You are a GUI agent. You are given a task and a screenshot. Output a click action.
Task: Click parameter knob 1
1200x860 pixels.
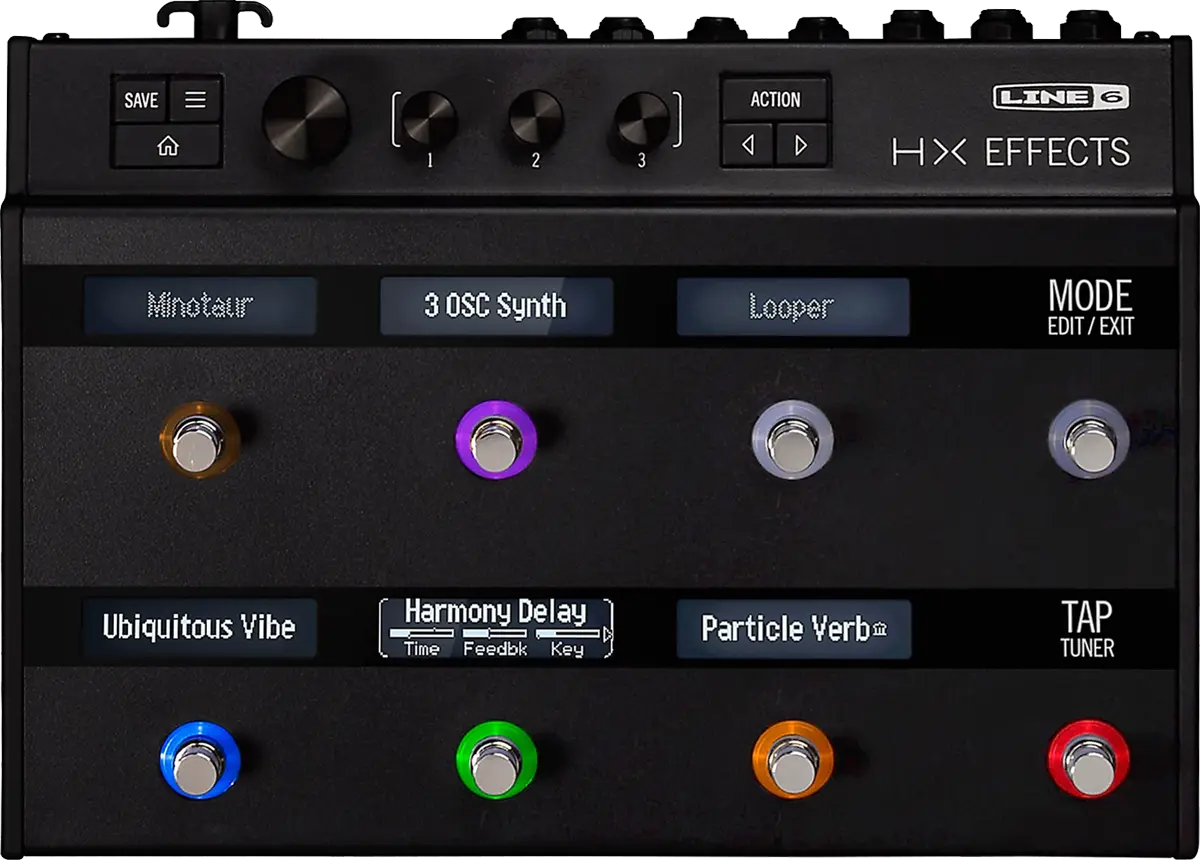(428, 119)
